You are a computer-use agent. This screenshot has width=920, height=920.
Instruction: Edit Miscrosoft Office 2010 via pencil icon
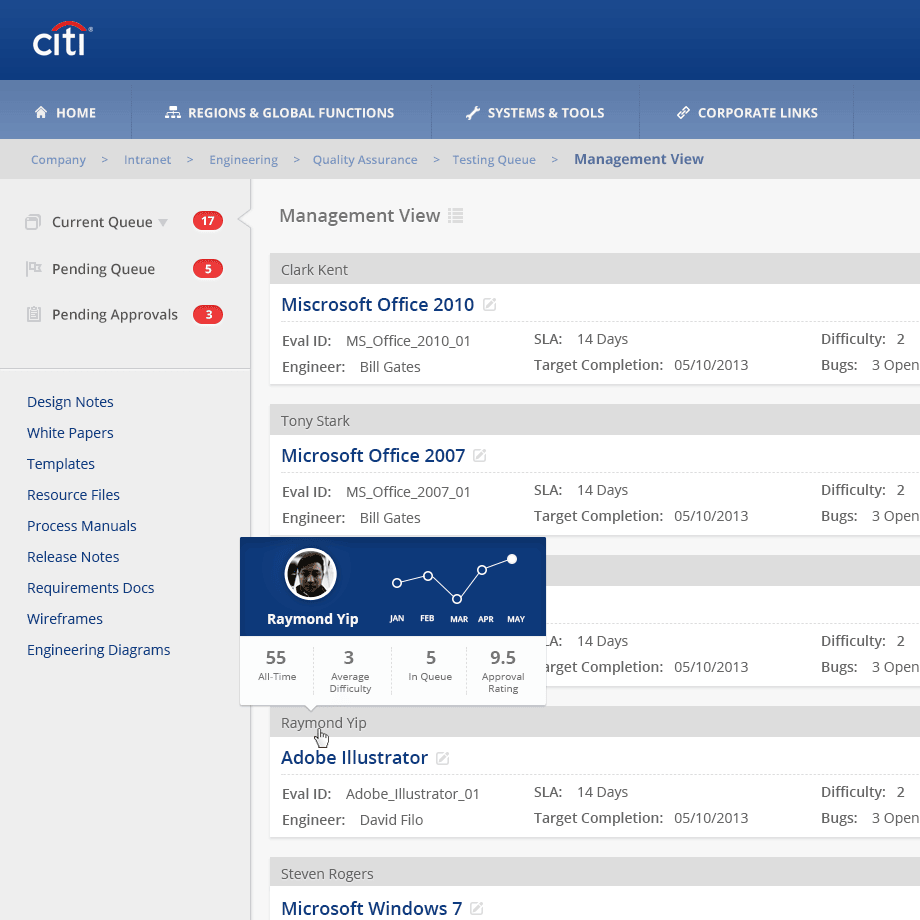pos(489,305)
